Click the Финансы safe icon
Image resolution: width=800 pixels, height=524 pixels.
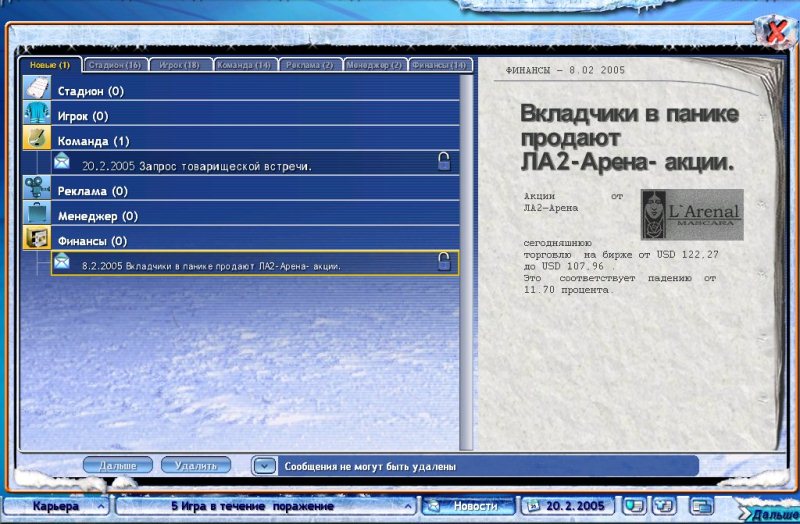pos(37,240)
